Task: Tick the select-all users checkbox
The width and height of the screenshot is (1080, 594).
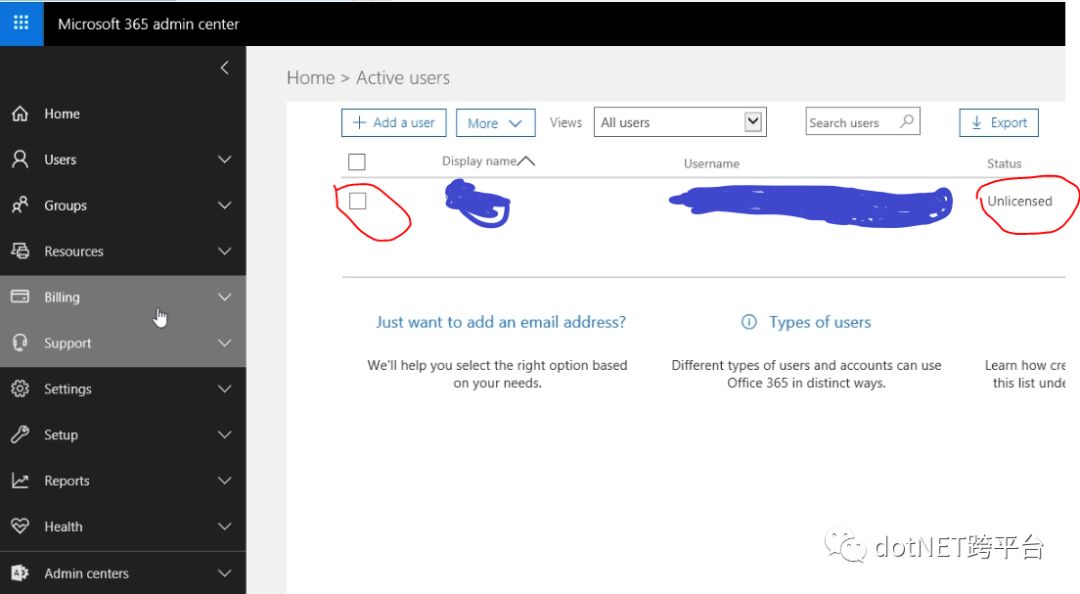Action: [357, 162]
